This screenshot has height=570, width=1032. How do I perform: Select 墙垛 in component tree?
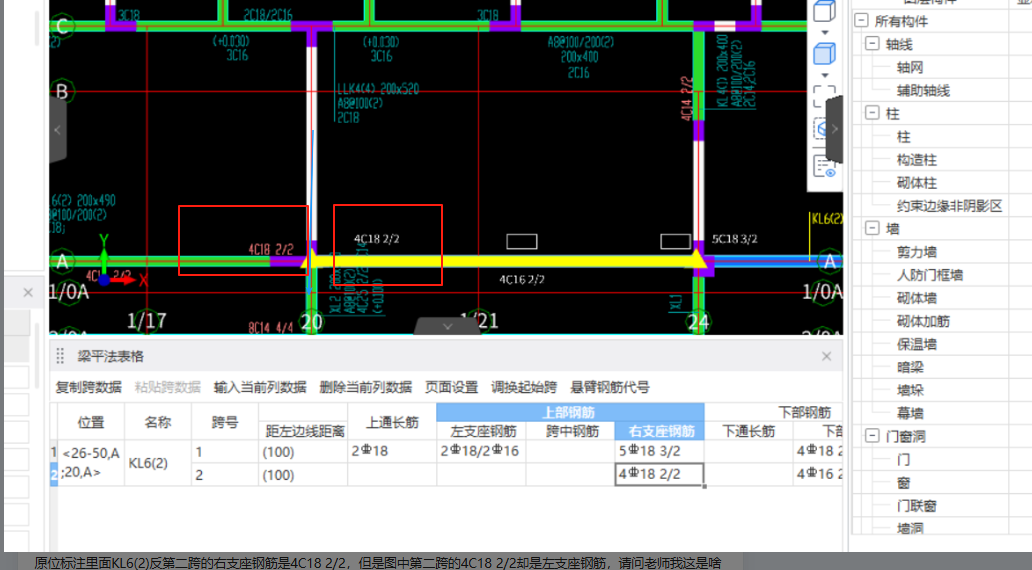[910, 390]
